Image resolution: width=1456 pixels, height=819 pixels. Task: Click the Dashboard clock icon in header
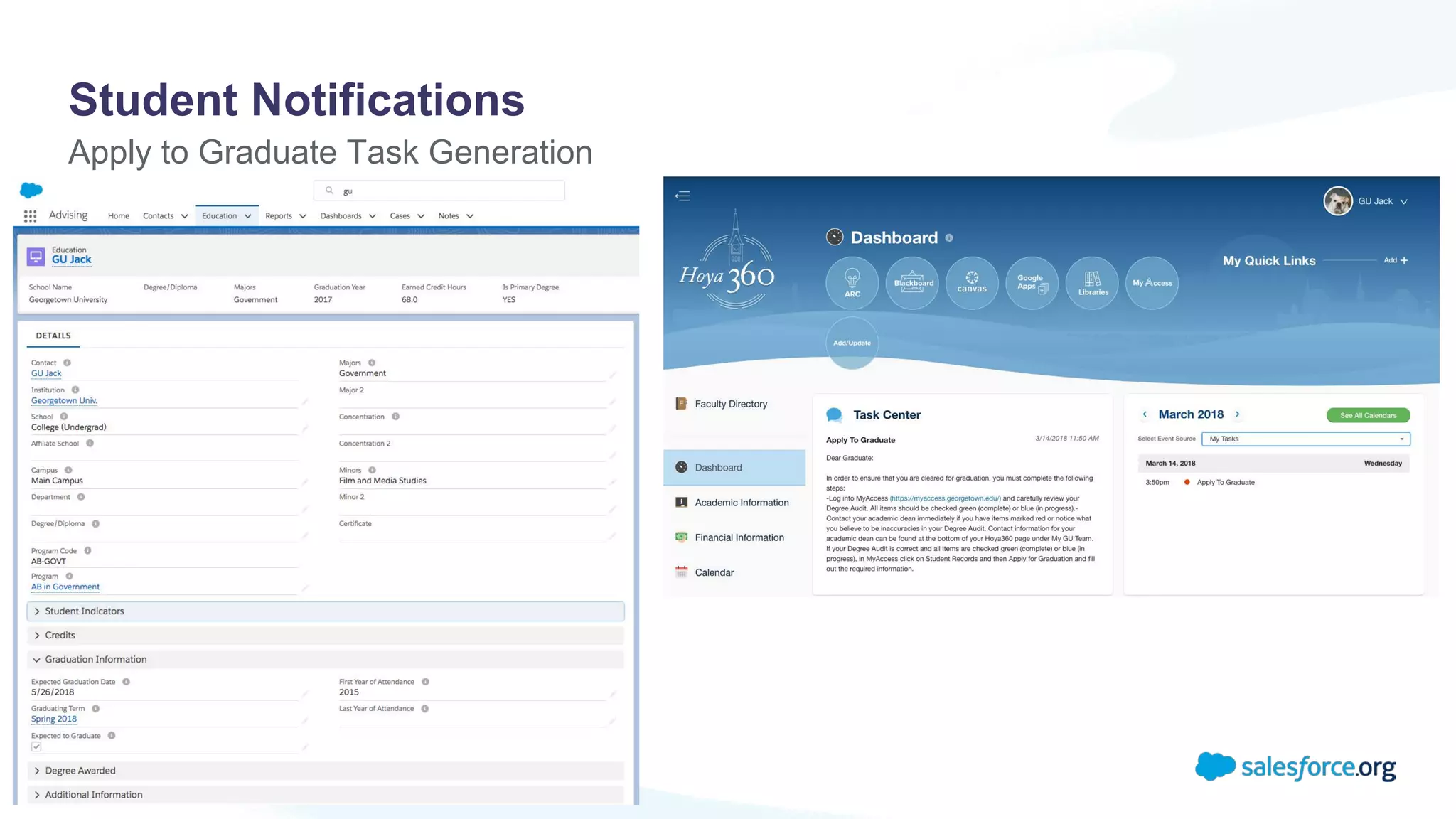[x=835, y=237]
